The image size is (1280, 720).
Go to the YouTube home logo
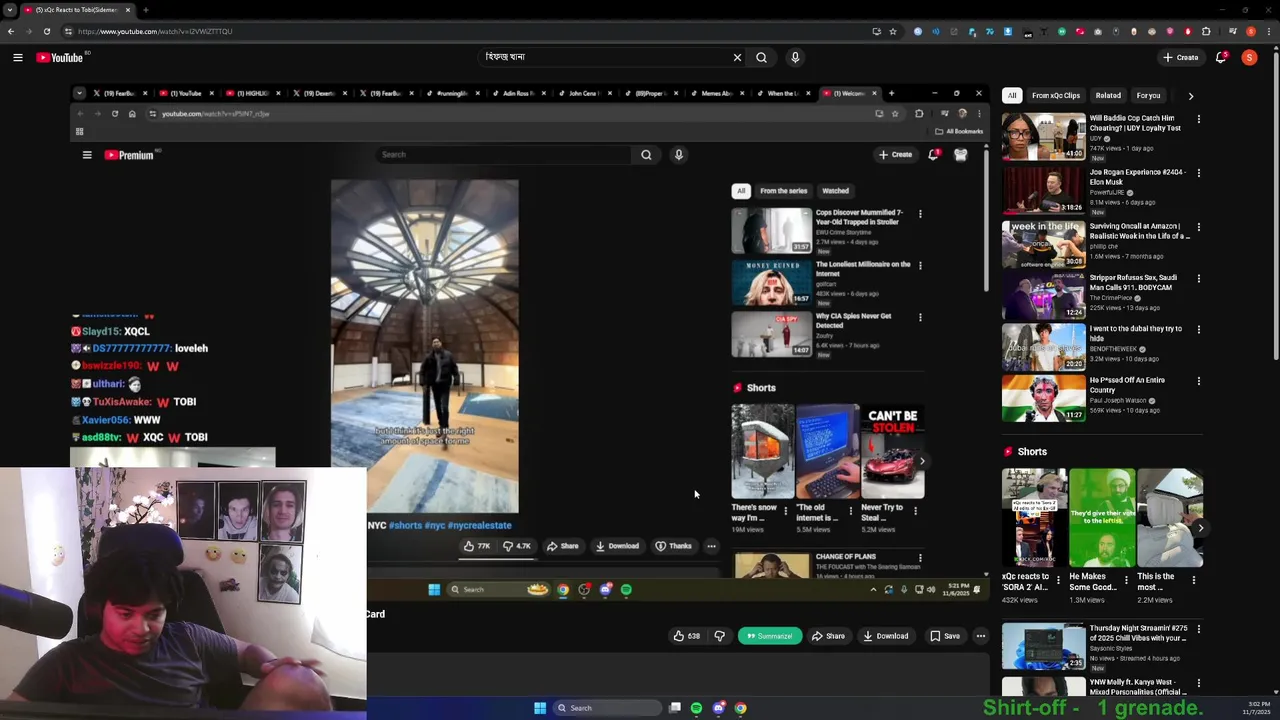pyautogui.click(x=60, y=58)
